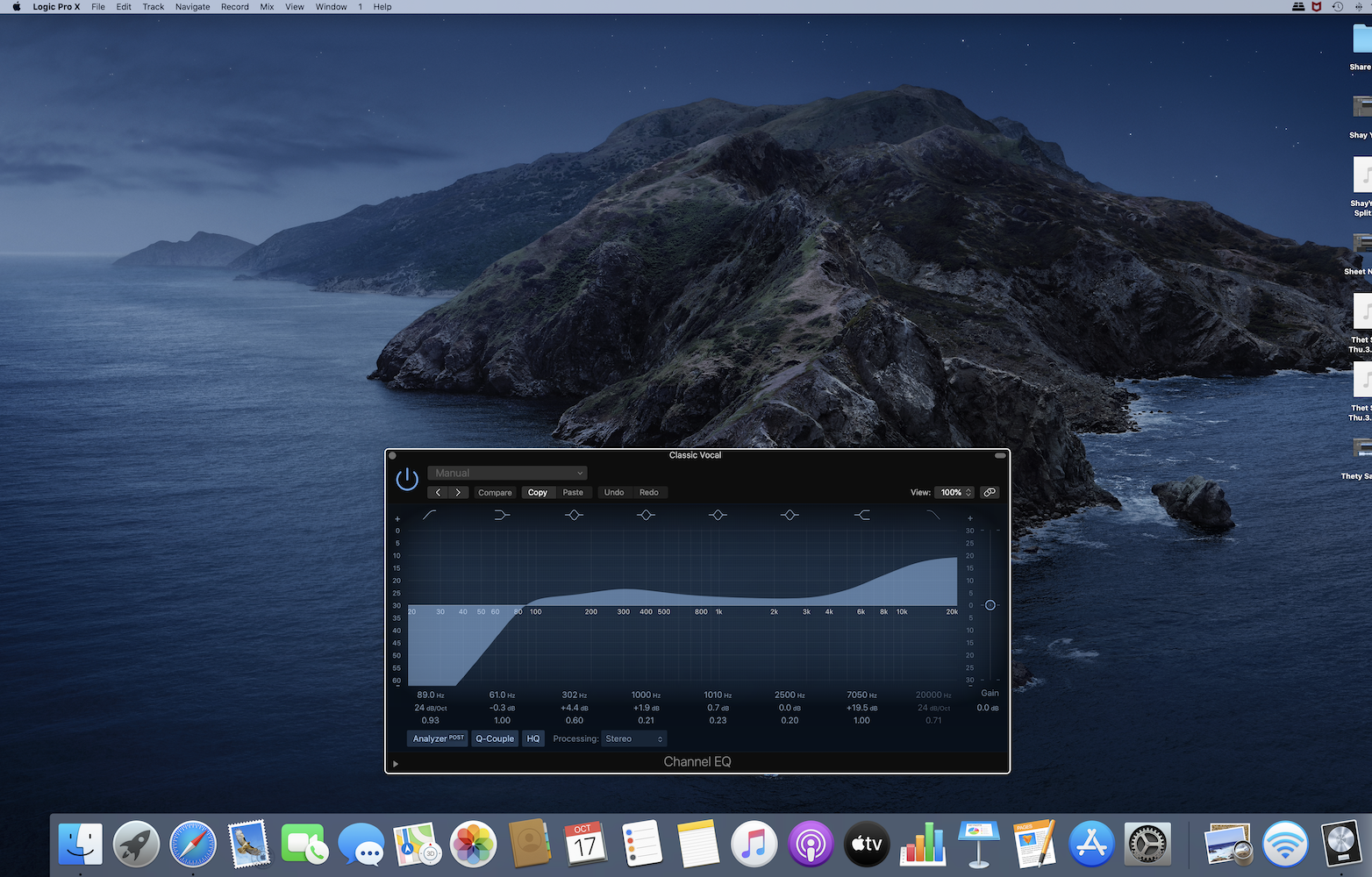The image size is (1372, 877).
Task: Open the Processing Stereo dropdown
Action: [634, 739]
